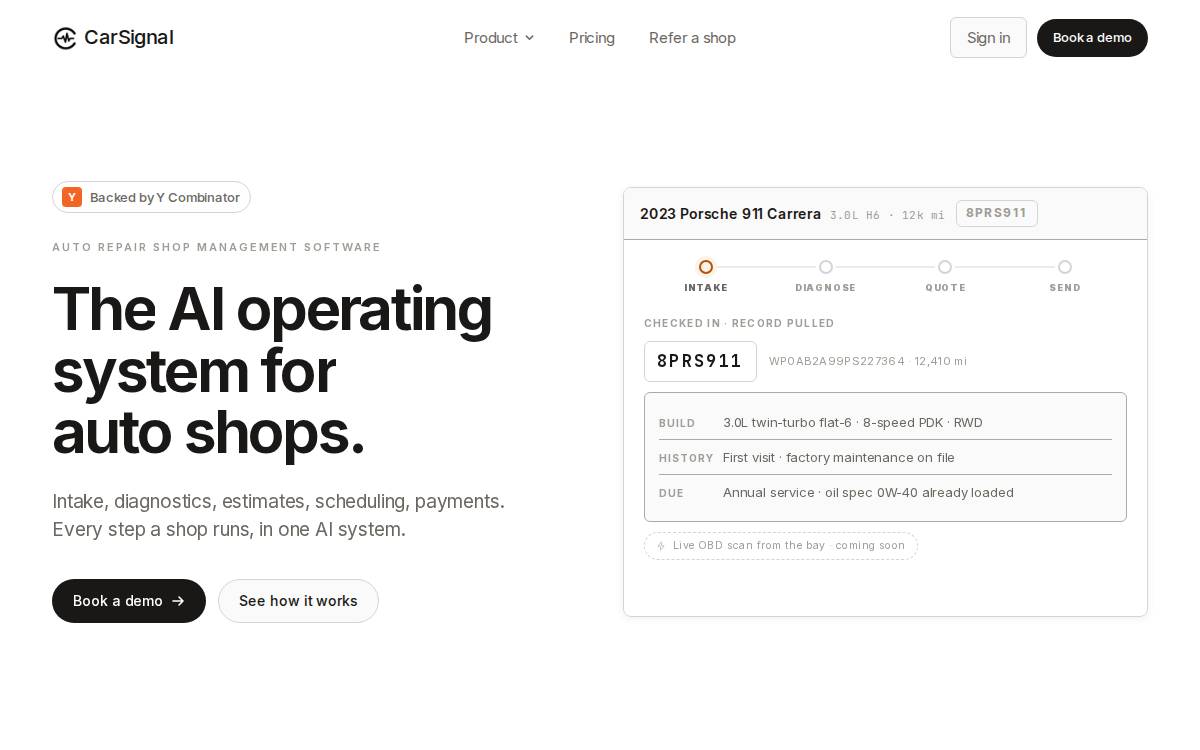
Task: Open the Refer a shop link
Action: pyautogui.click(x=692, y=38)
